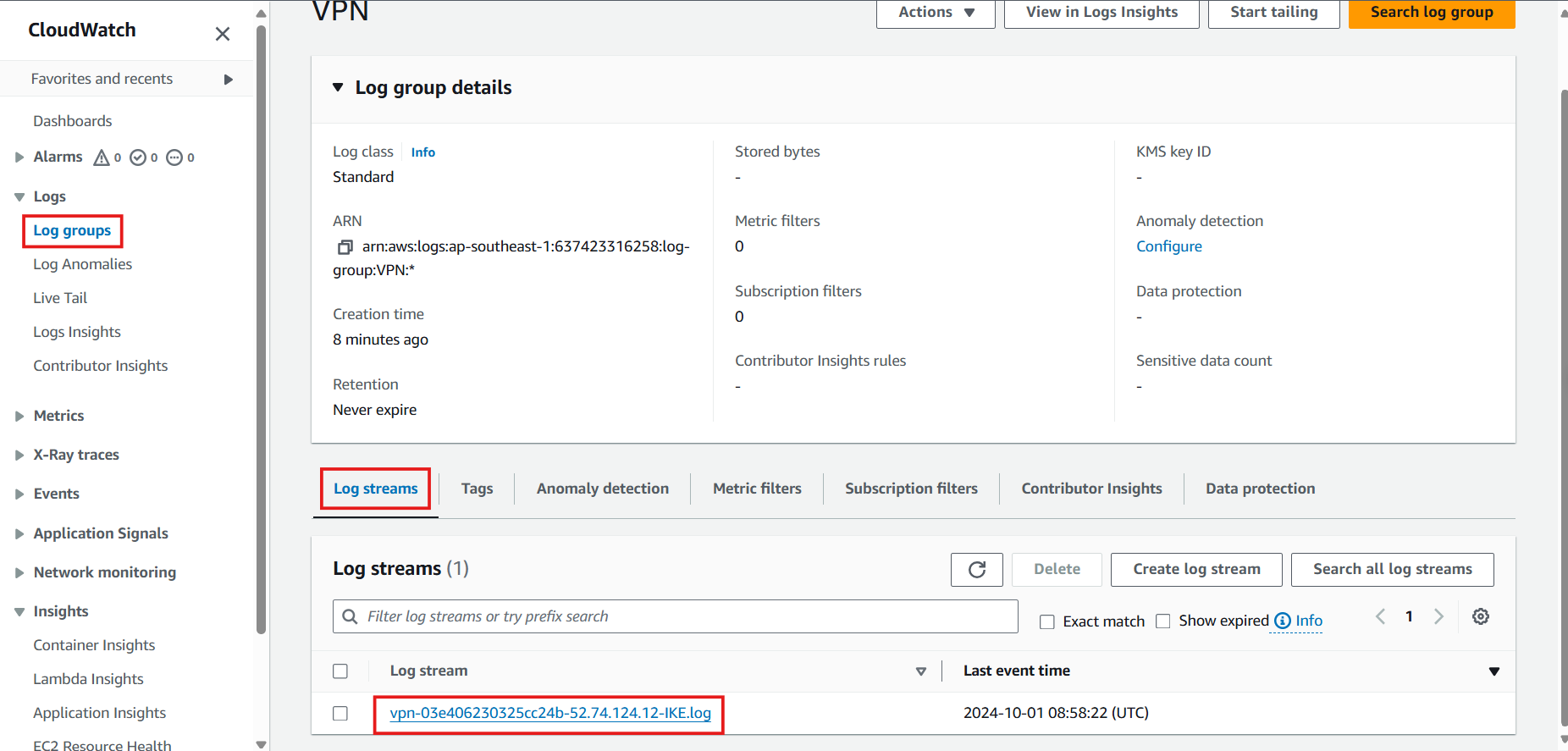
Task: Sort by Log stream column arrow
Action: [x=921, y=671]
